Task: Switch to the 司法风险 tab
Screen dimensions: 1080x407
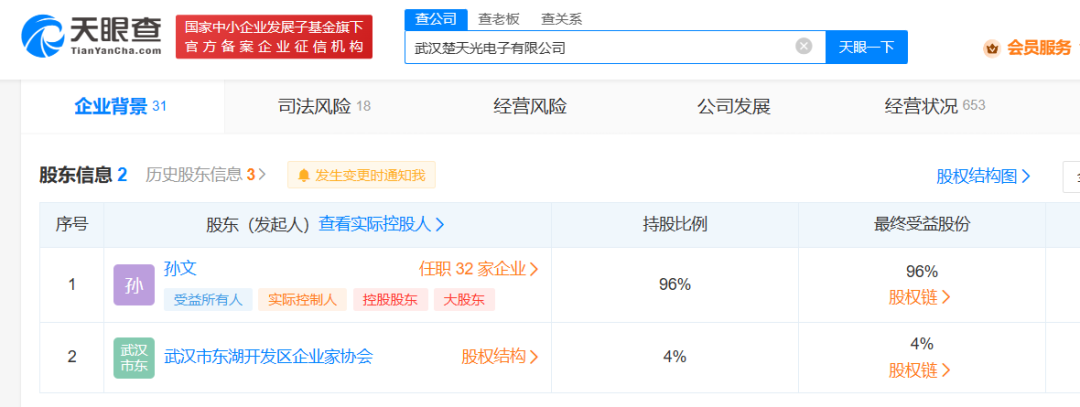Action: [x=324, y=107]
